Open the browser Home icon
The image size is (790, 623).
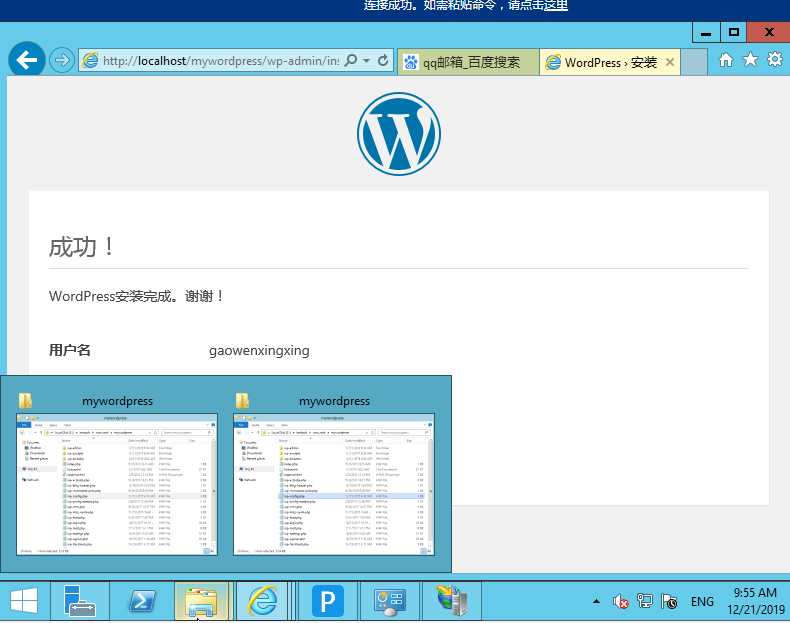click(726, 60)
